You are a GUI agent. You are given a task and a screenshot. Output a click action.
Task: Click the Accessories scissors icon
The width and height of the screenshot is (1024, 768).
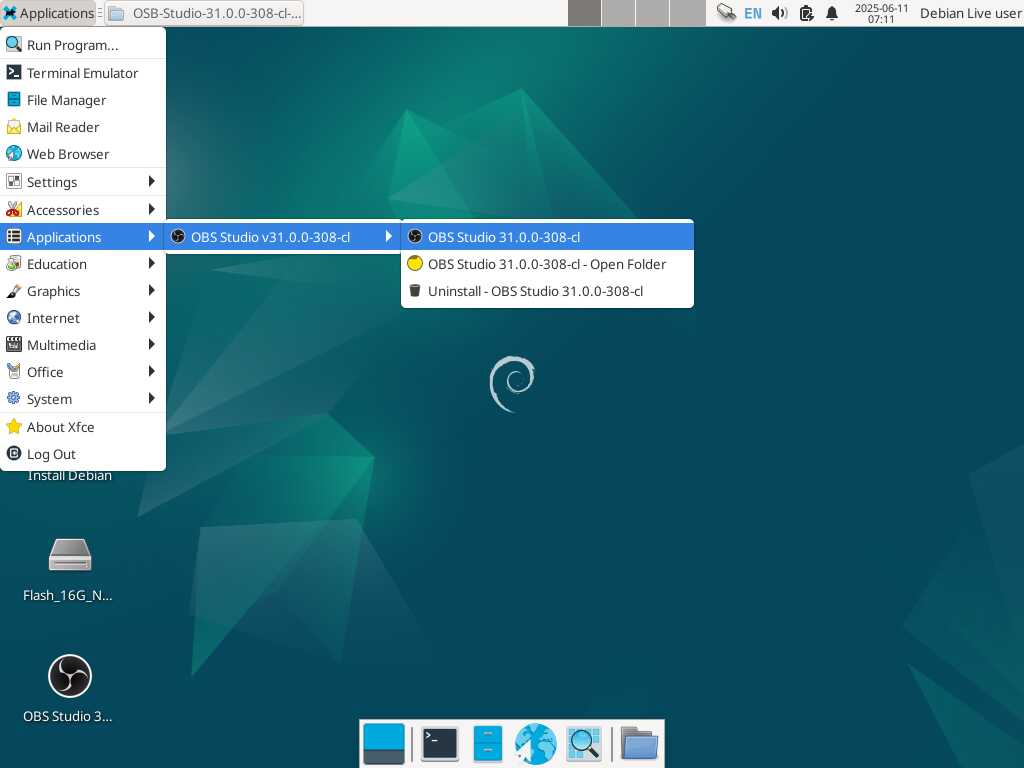pos(14,210)
